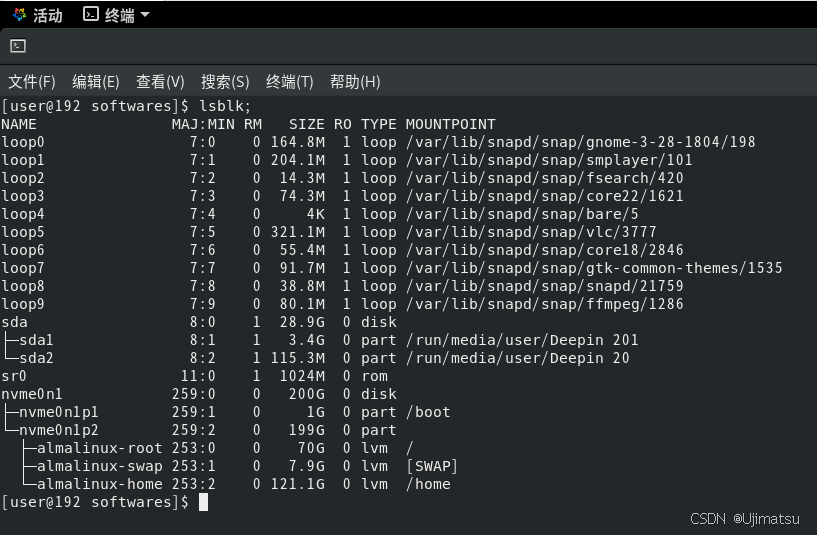Click the sr0 device name
817x535 pixels.
[x=14, y=376]
